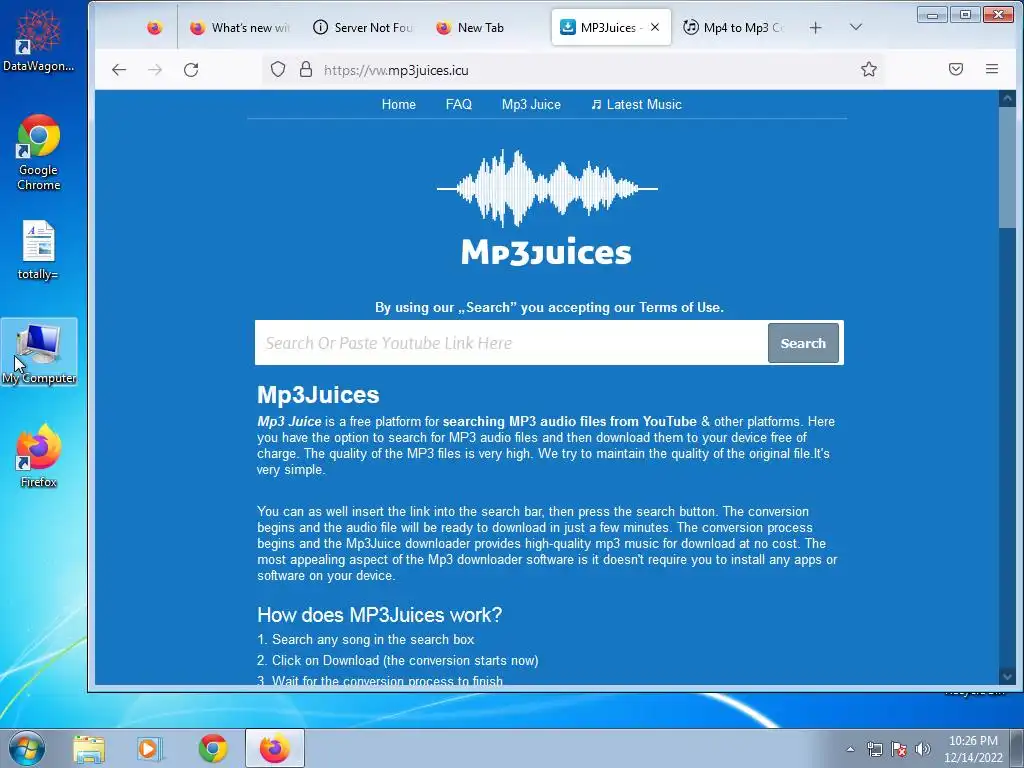The image size is (1024, 768).
Task: Switch to the What's new tab
Action: pos(240,27)
